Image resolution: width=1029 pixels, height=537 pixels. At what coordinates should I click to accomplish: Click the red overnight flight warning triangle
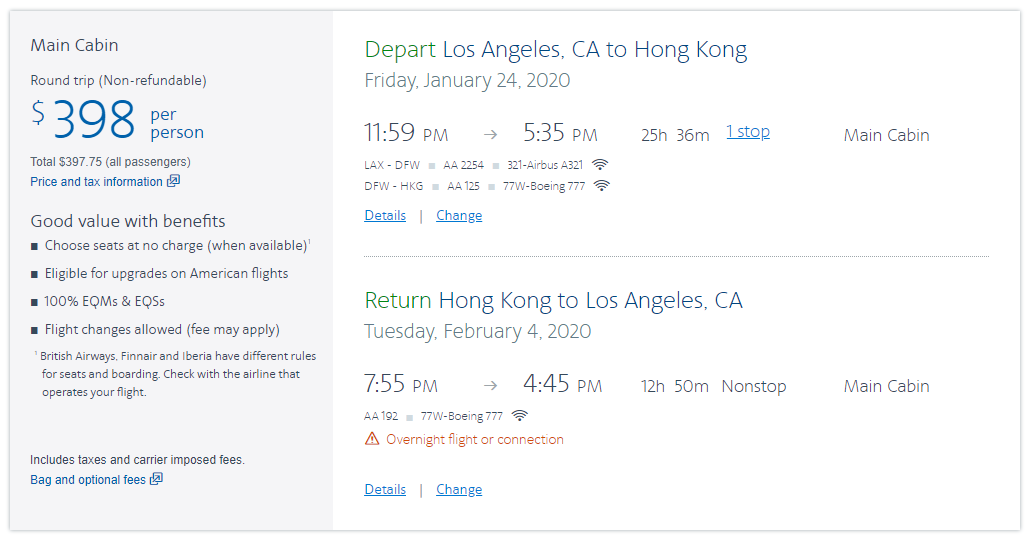(372, 439)
